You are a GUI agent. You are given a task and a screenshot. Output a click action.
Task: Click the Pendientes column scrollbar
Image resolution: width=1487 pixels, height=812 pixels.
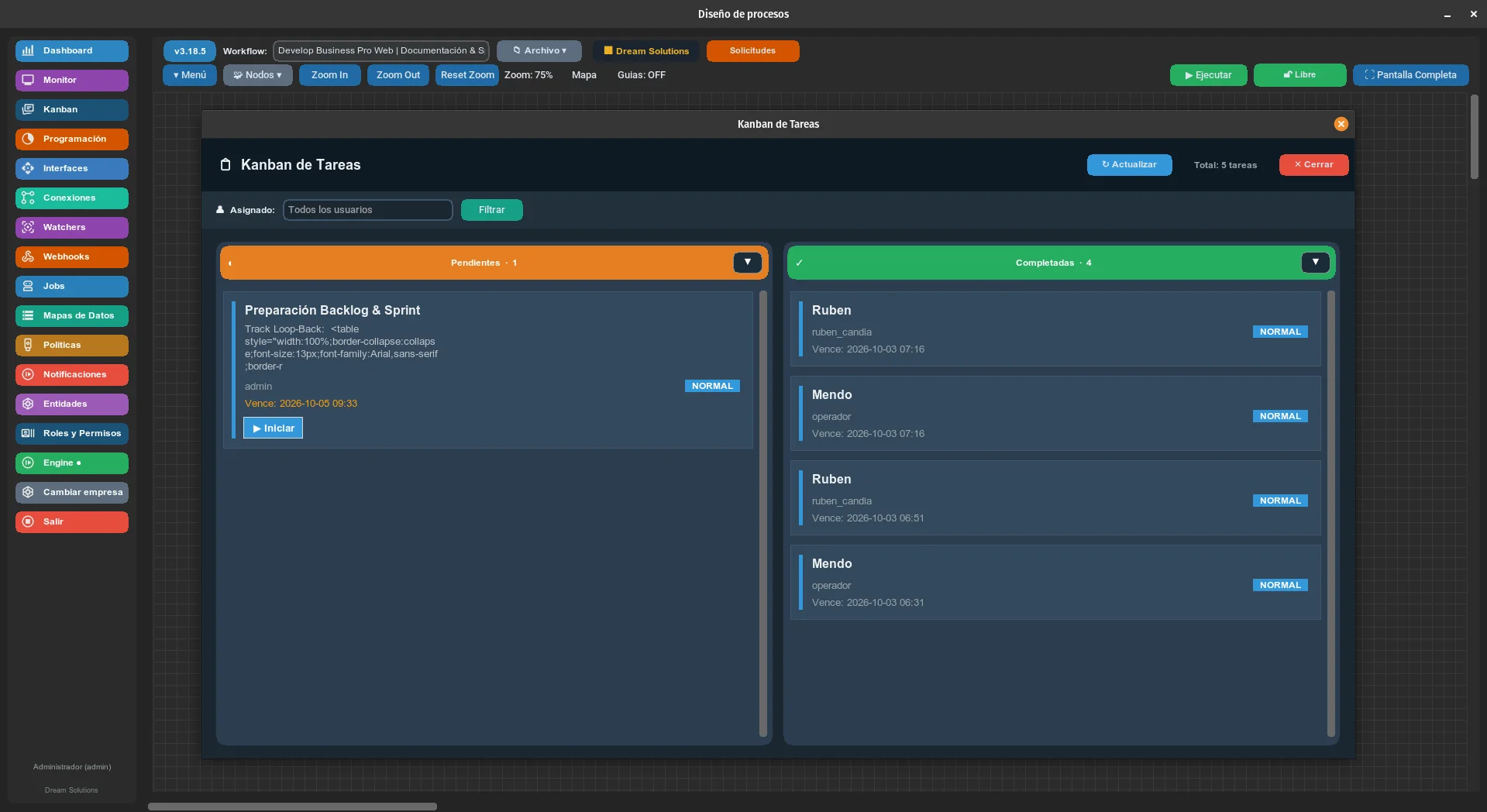coord(762,514)
